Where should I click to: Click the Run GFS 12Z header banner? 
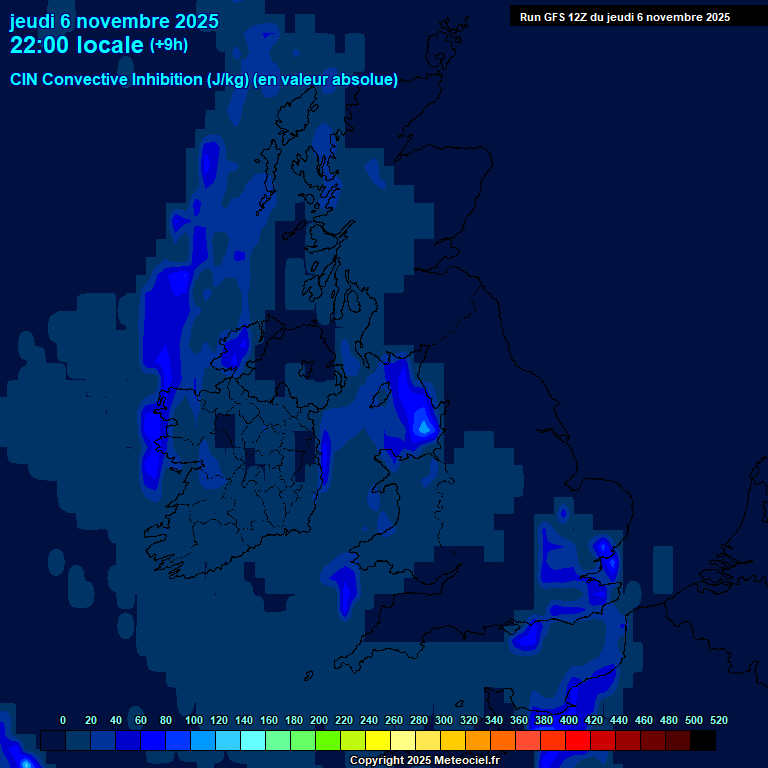(x=624, y=17)
